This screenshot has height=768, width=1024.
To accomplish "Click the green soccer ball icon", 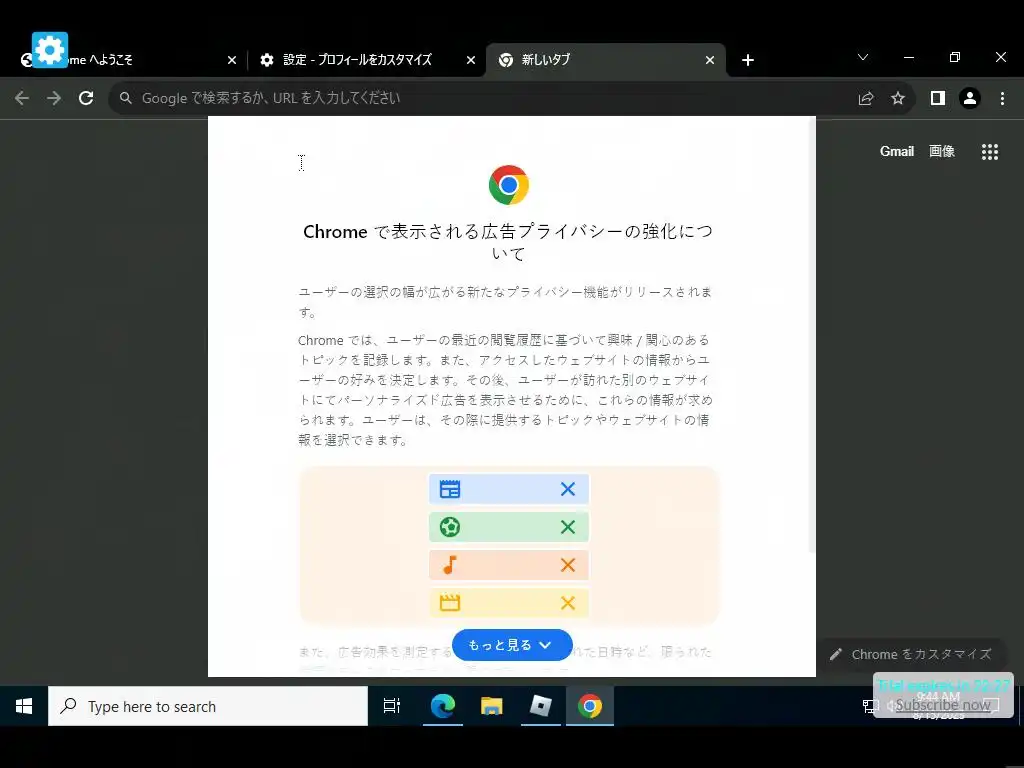I will [450, 527].
